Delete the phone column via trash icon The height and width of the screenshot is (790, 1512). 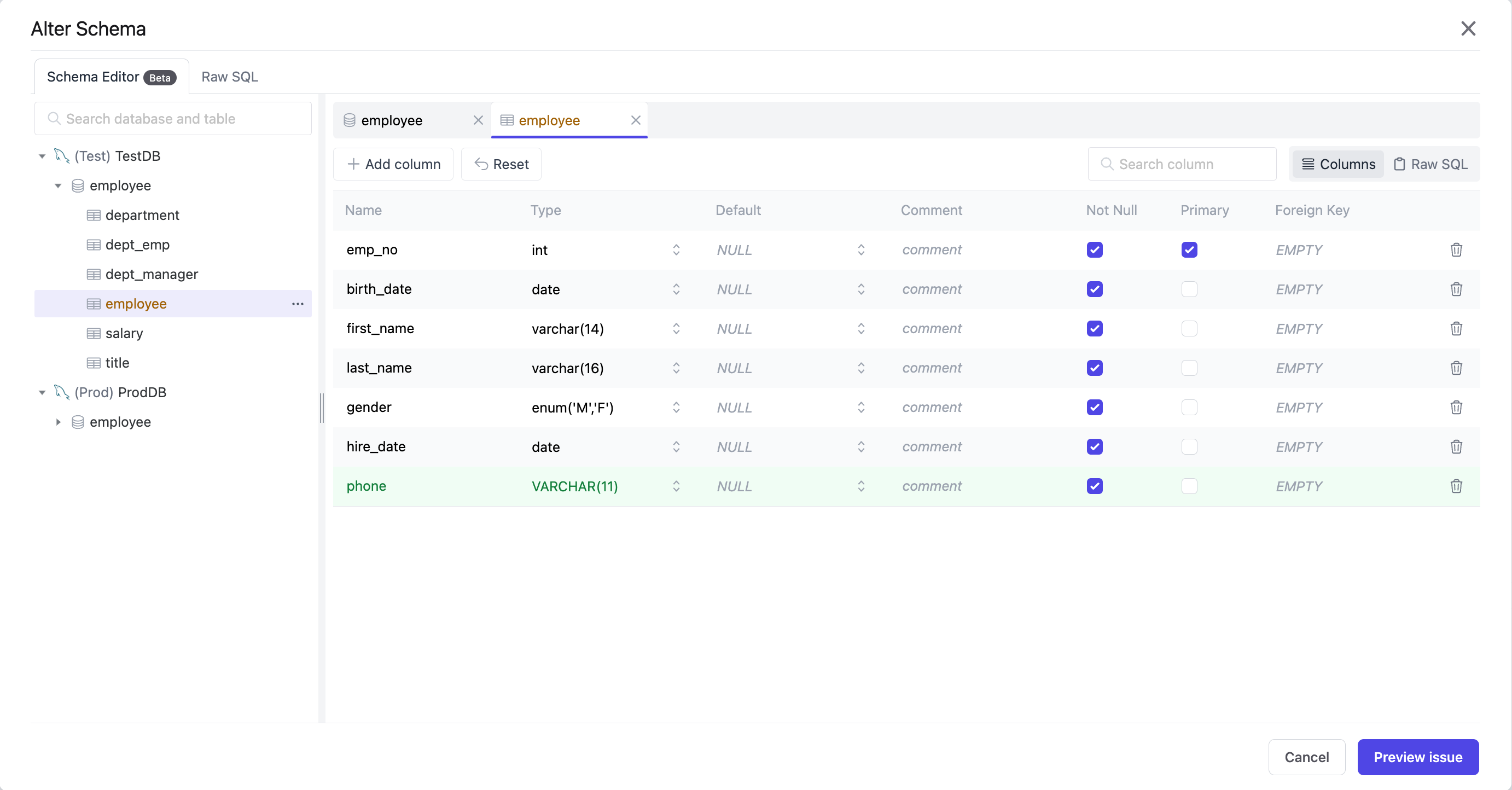point(1457,486)
